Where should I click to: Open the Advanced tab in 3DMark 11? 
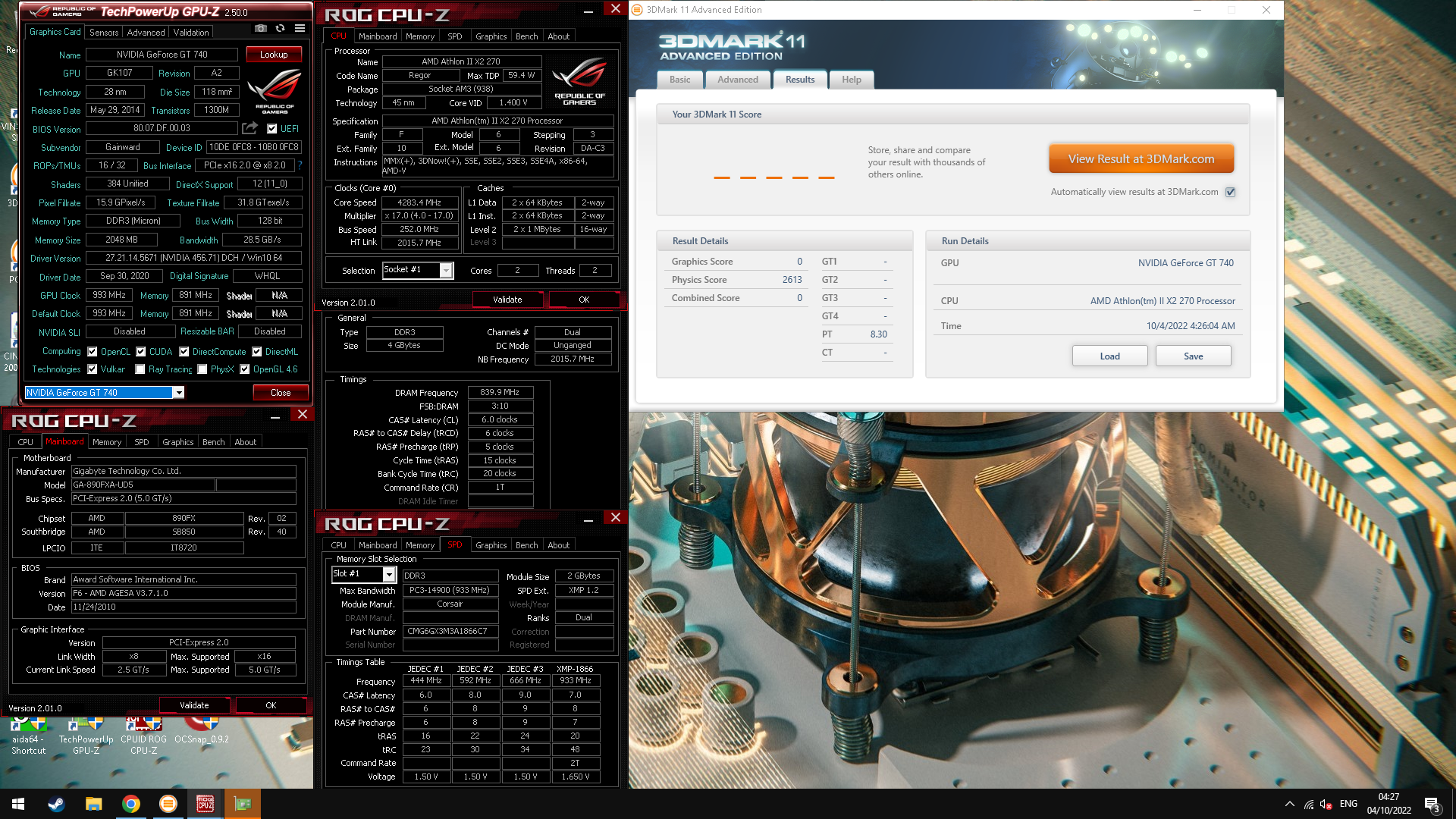tap(738, 80)
